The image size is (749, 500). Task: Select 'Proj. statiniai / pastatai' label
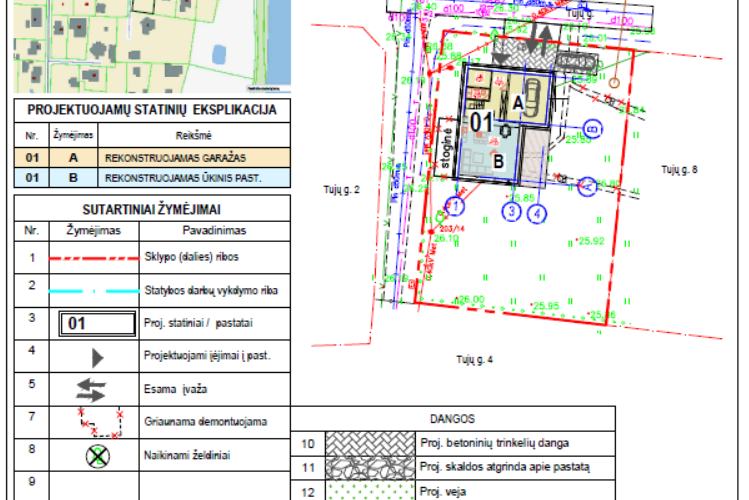click(x=198, y=323)
